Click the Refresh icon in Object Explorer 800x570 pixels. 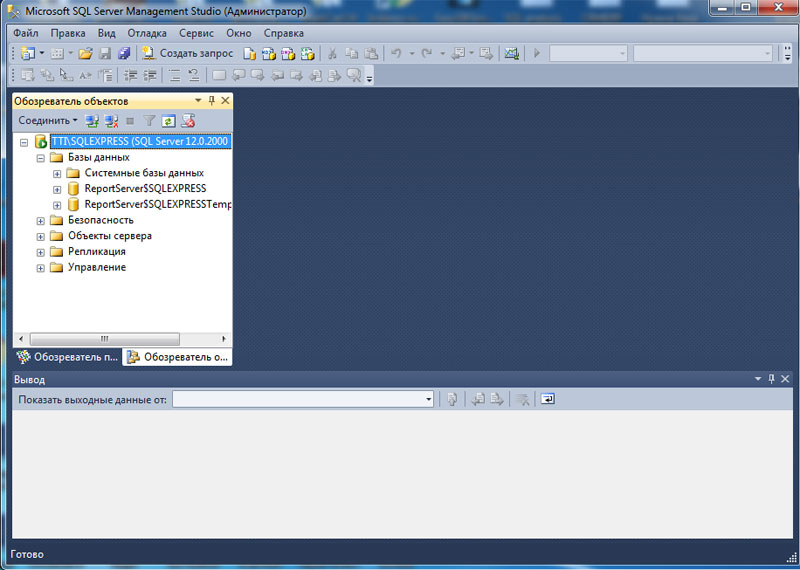[x=168, y=121]
